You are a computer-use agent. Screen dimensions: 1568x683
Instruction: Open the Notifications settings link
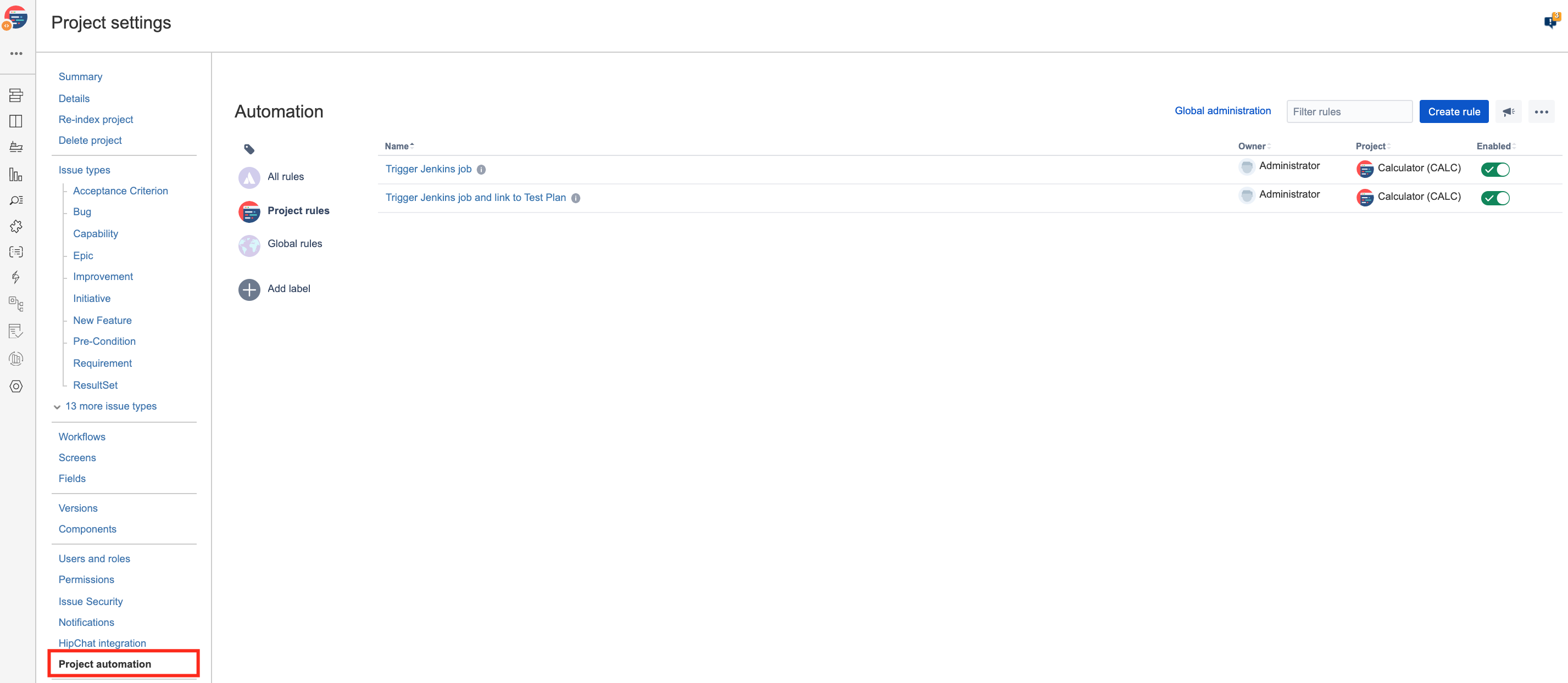[x=86, y=622]
